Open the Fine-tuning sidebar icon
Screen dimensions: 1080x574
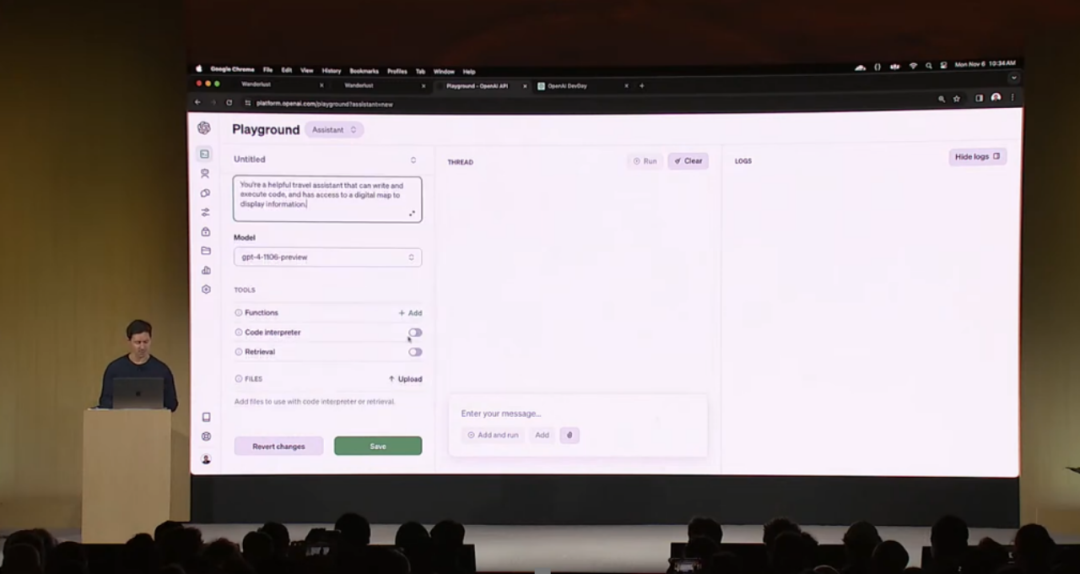pyautogui.click(x=205, y=193)
